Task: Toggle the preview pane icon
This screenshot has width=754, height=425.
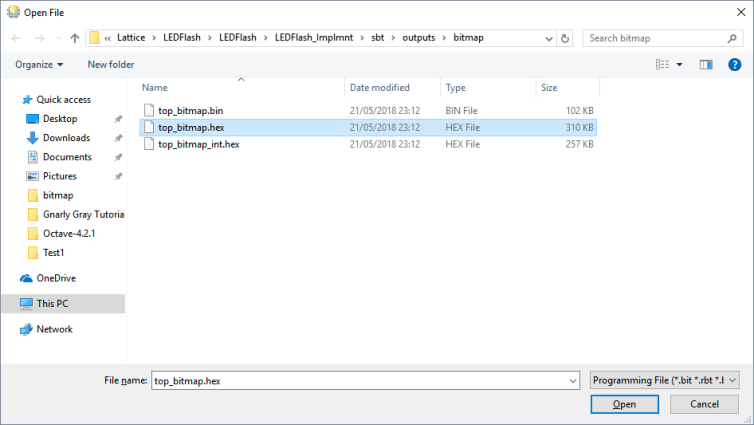Action: click(x=706, y=65)
